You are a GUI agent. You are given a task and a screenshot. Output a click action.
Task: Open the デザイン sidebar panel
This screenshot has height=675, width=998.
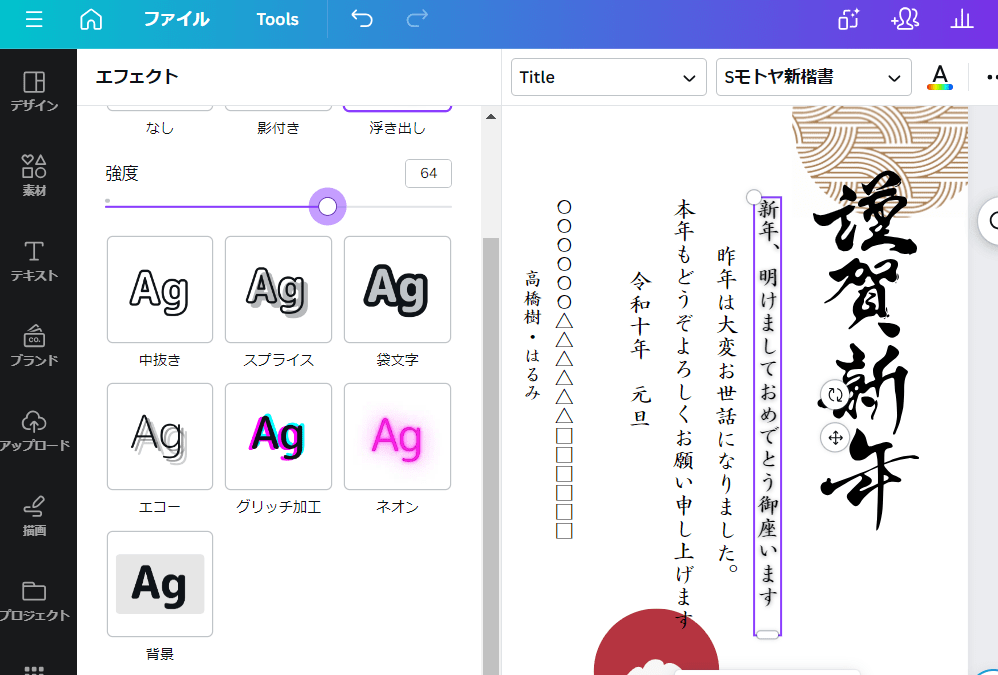point(34,91)
